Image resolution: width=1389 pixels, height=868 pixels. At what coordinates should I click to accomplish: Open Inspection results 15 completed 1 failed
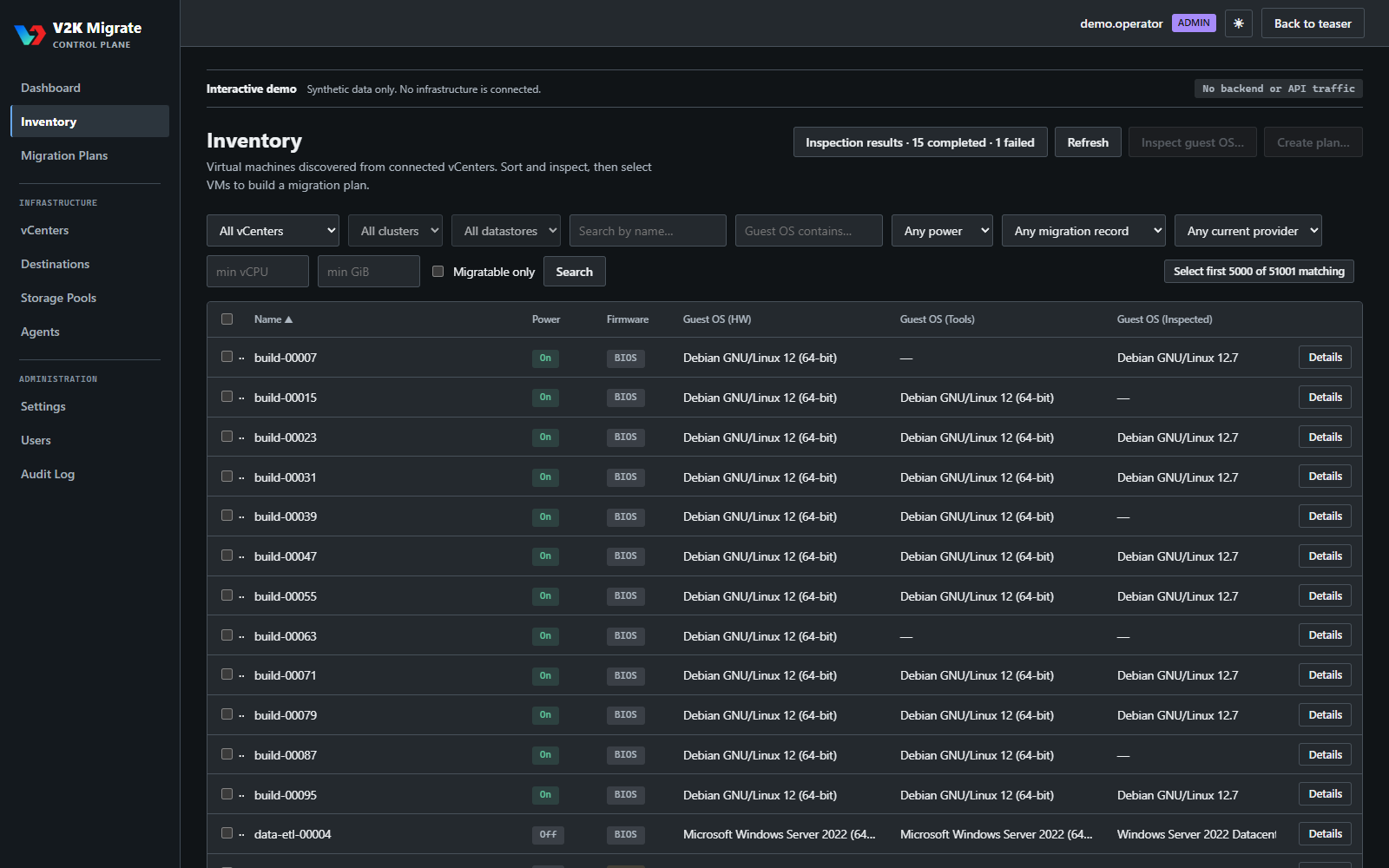tap(920, 142)
